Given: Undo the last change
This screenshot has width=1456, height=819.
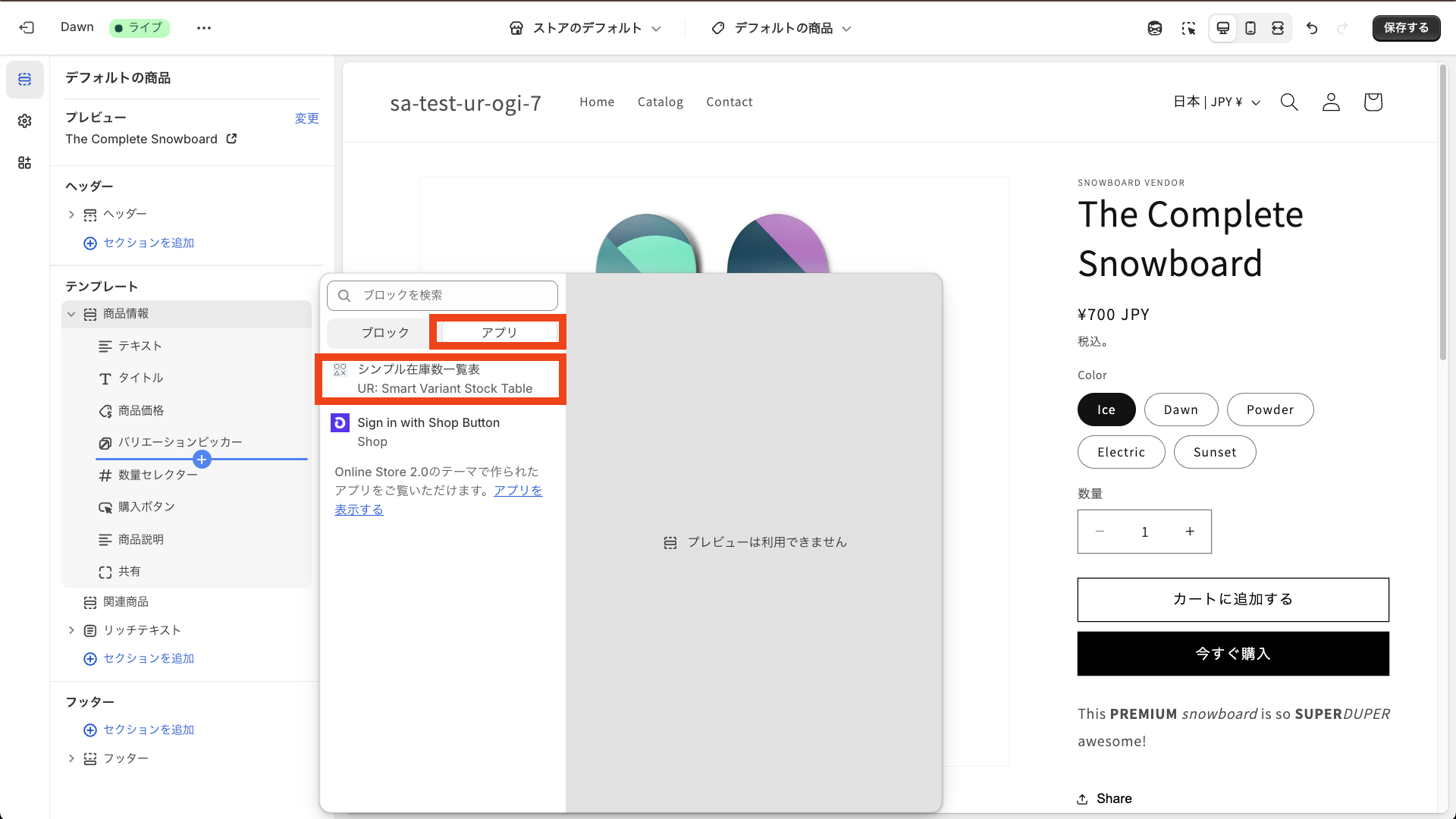Looking at the screenshot, I should 1313,28.
